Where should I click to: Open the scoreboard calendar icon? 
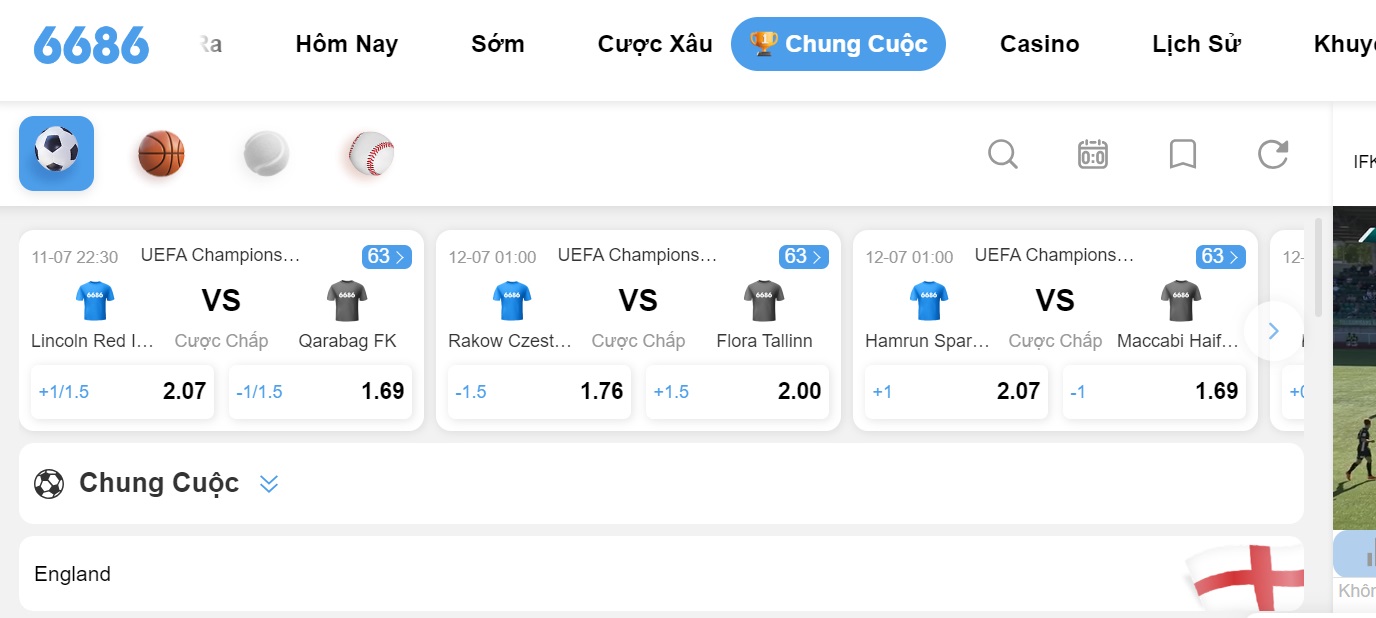tap(1093, 154)
